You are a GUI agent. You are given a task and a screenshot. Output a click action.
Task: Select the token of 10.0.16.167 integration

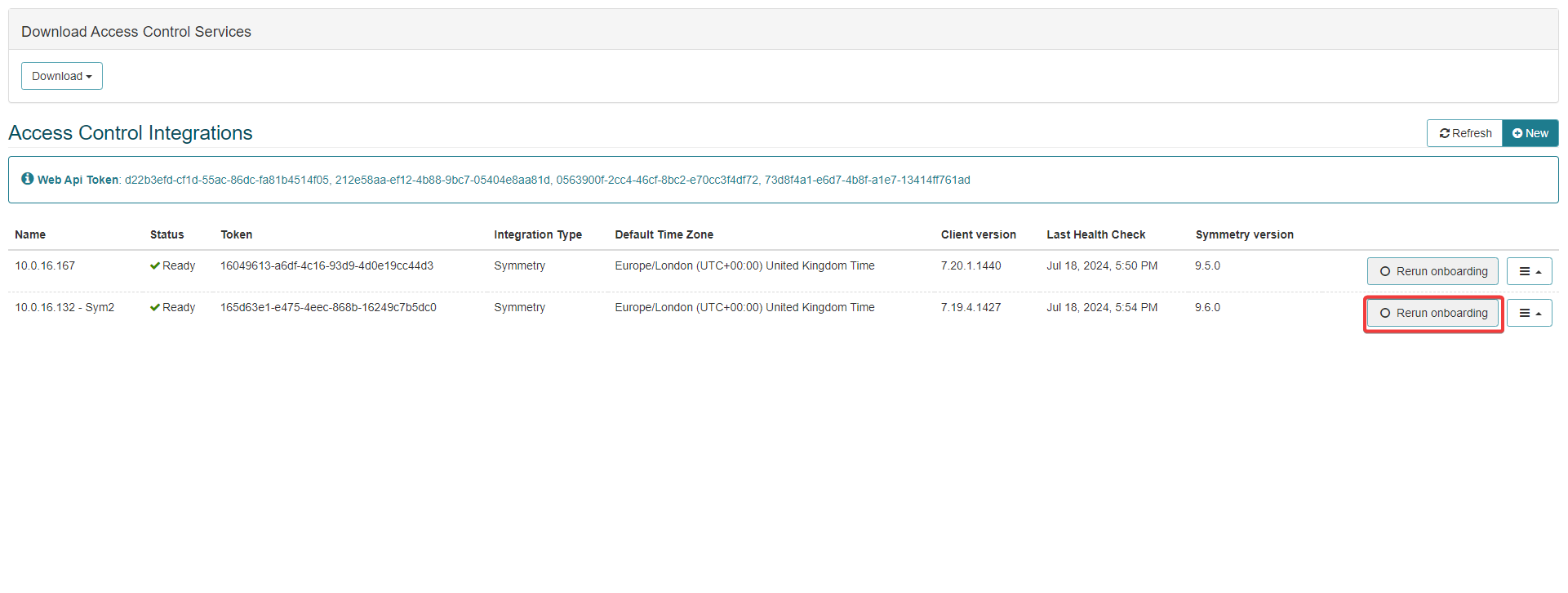[326, 265]
